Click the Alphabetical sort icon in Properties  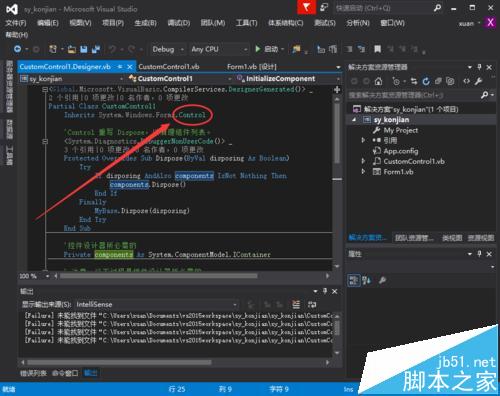367,280
